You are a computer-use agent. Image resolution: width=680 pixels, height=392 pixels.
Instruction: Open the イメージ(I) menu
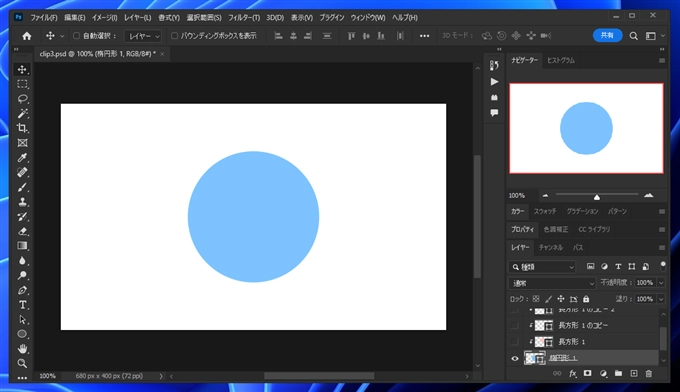[x=105, y=18]
